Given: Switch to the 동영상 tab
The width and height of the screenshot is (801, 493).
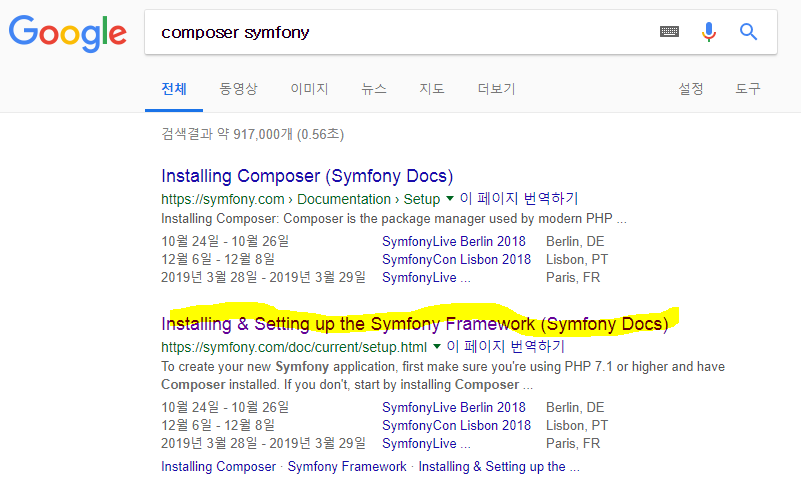Looking at the screenshot, I should coord(239,89).
